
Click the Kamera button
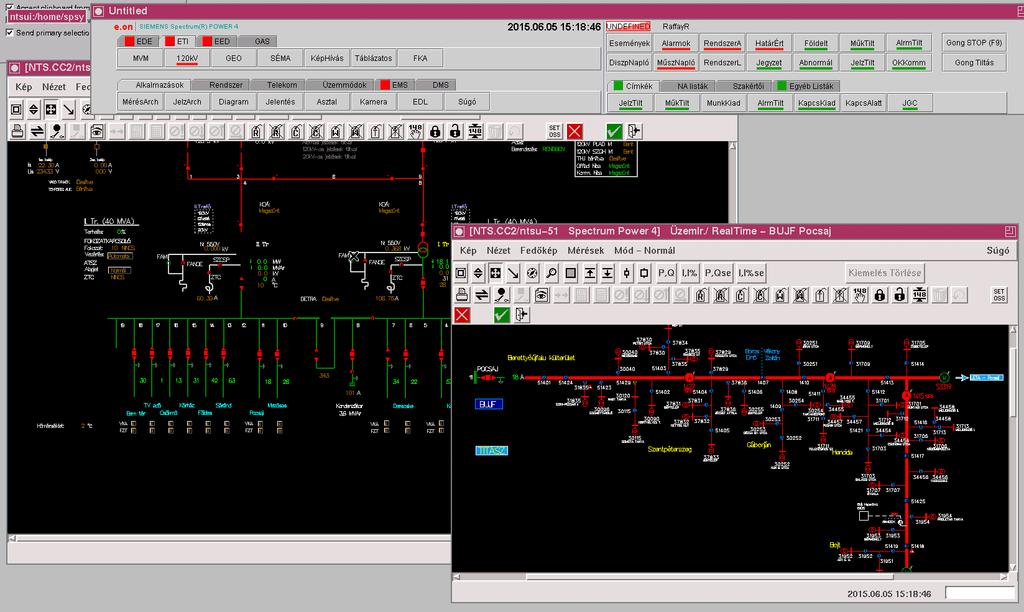pos(374,102)
